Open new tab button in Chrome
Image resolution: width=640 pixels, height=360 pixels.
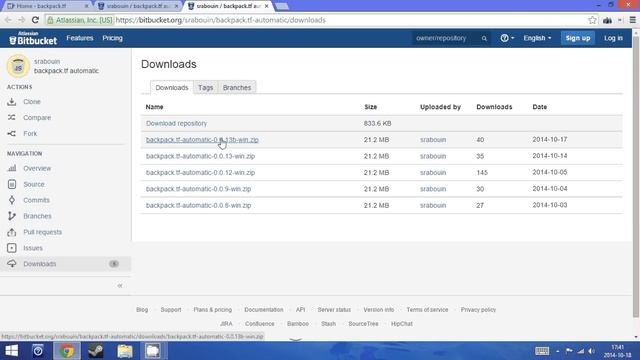point(282,6)
